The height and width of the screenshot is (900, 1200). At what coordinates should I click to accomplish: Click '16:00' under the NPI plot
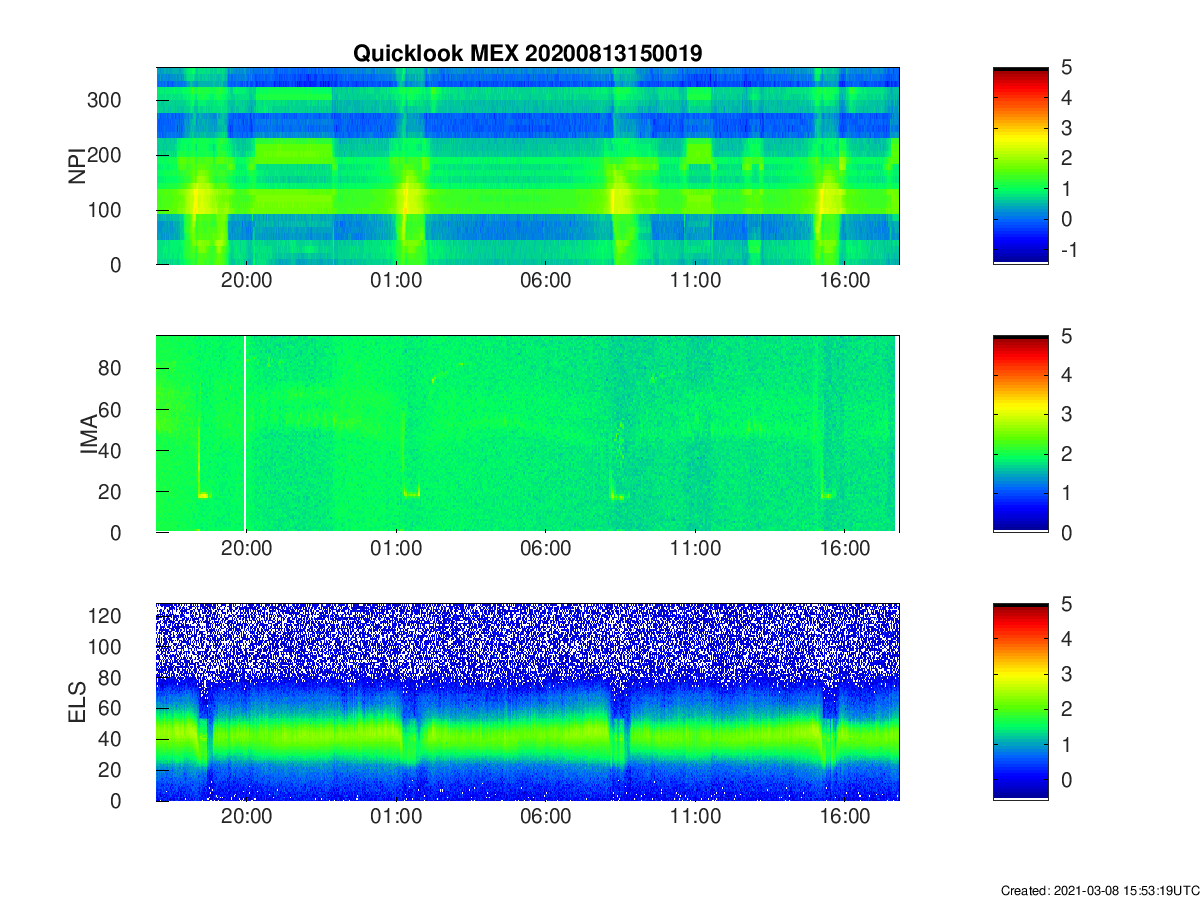(845, 281)
